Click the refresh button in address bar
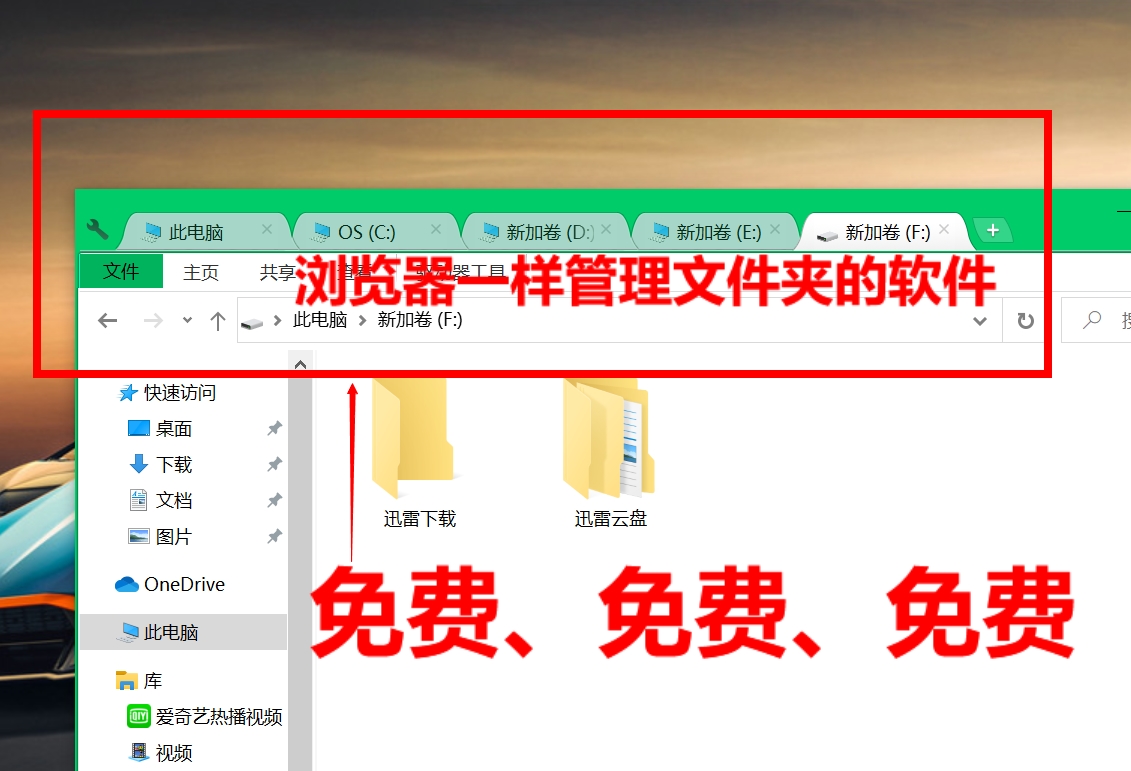The image size is (1131, 771). pos(1025,321)
